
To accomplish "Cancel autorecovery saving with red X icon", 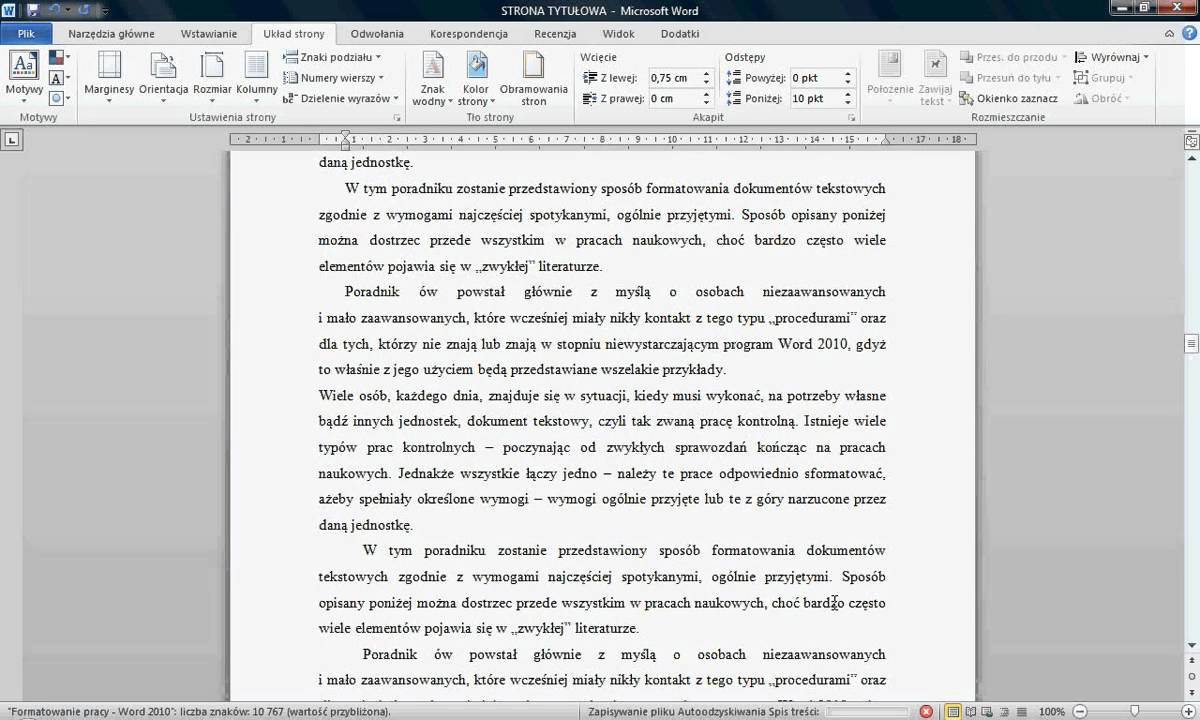I will [926, 712].
